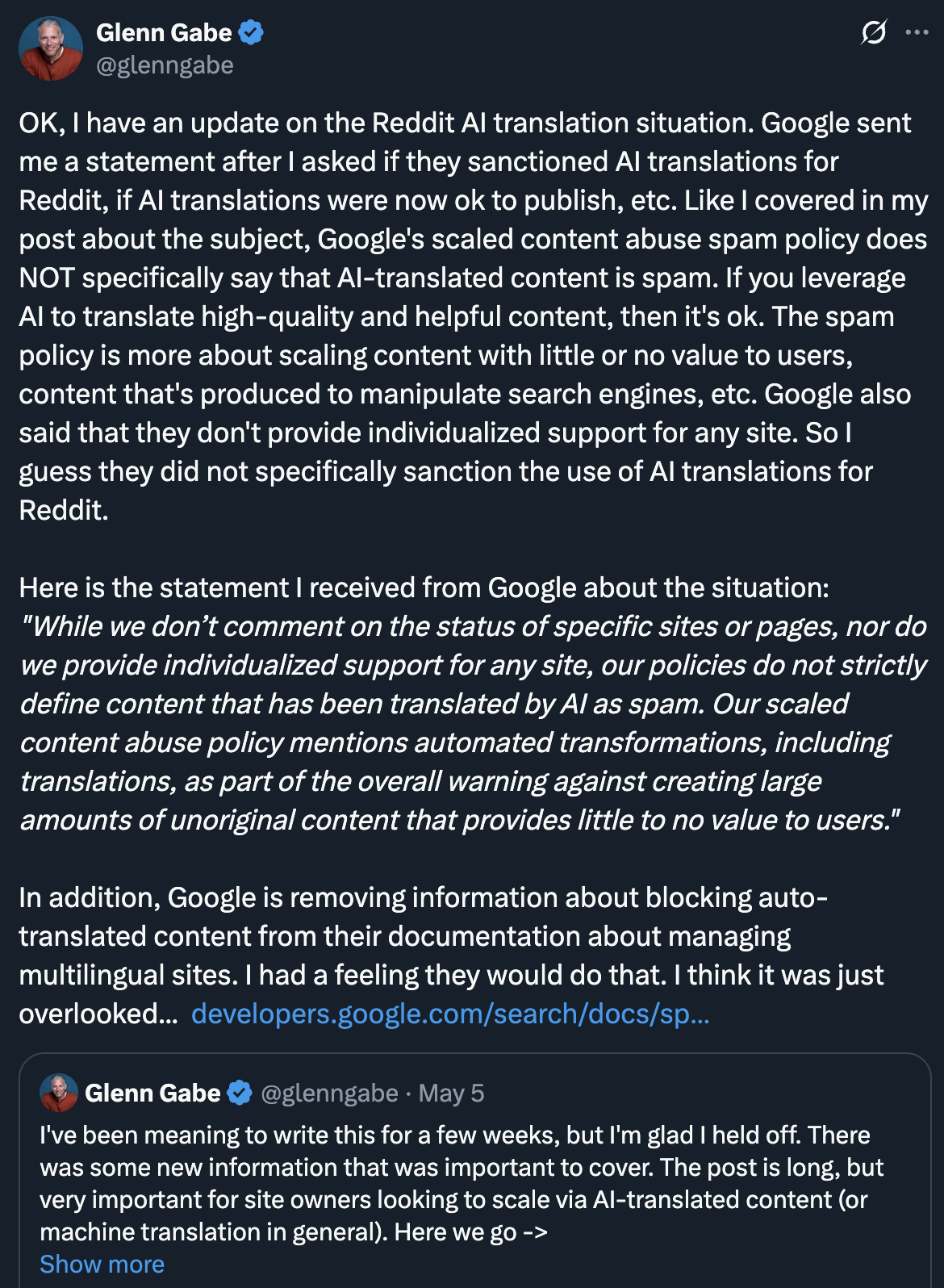Click the @glenngabe handle under the top name
This screenshot has width=944, height=1288.
click(165, 65)
